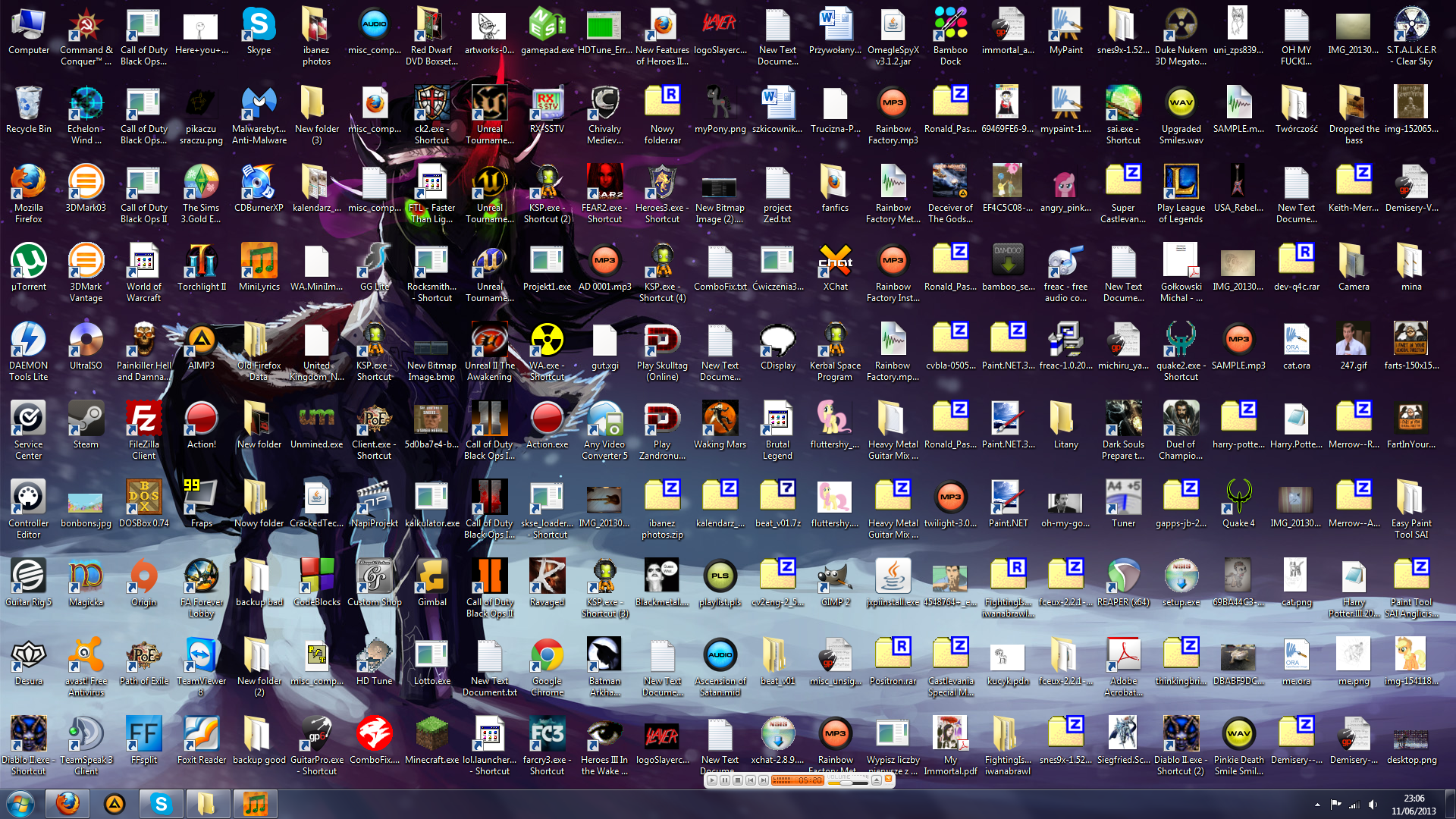Launch Quake 4 shortcut
Image resolution: width=1456 pixels, height=819 pixels.
point(1238,504)
